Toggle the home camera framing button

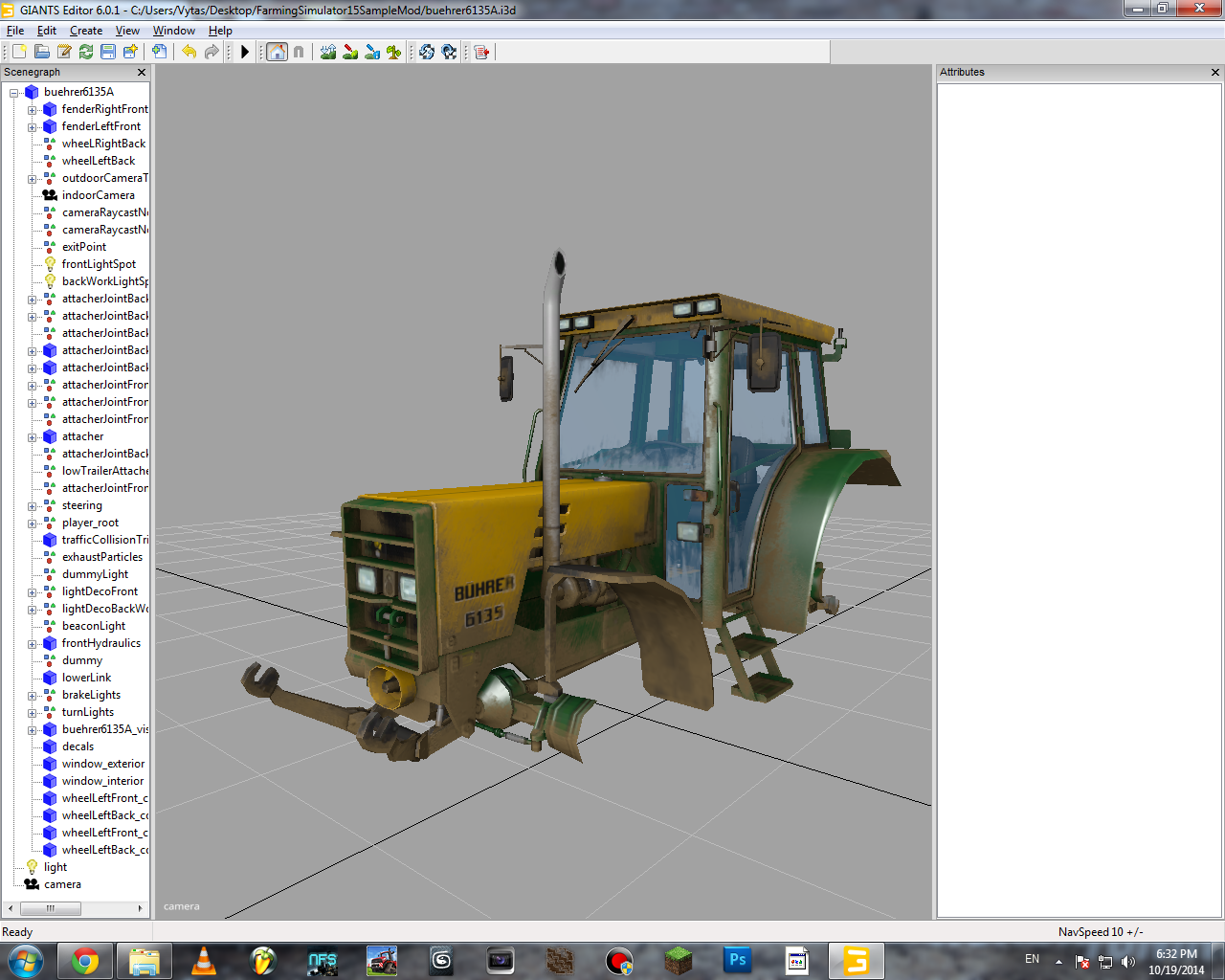tap(277, 52)
